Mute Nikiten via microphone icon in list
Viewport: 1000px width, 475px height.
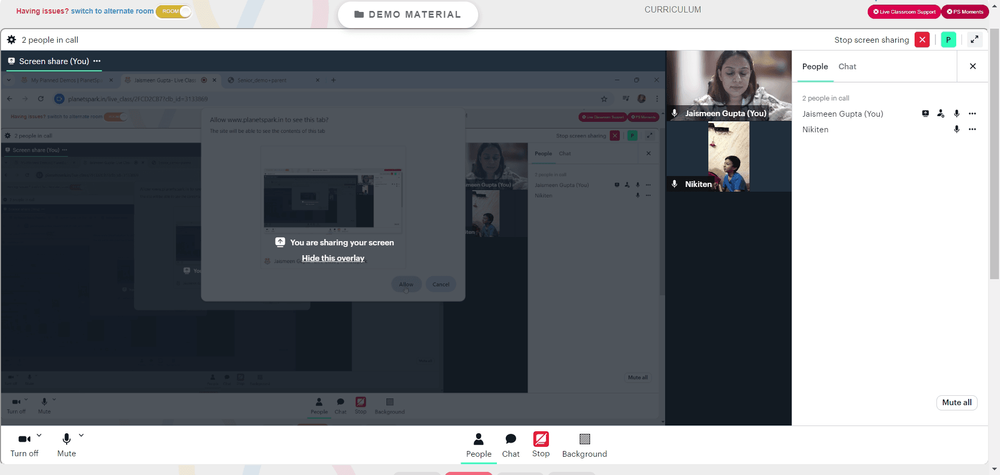pyautogui.click(x=956, y=129)
